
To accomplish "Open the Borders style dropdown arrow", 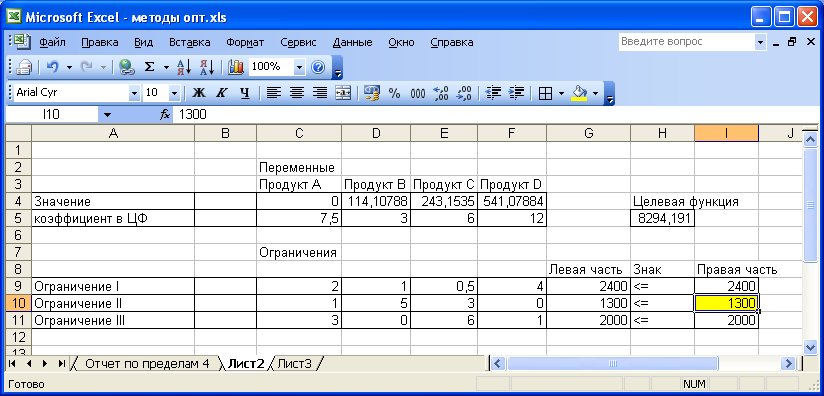I will pyautogui.click(x=561, y=93).
